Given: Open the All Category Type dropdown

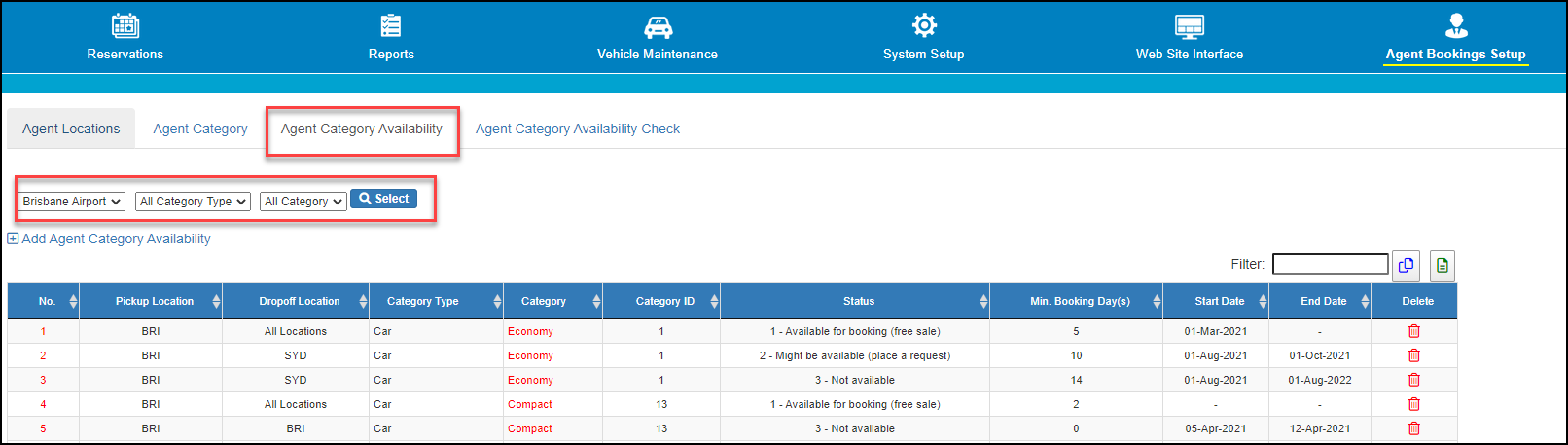Looking at the screenshot, I should 193,202.
